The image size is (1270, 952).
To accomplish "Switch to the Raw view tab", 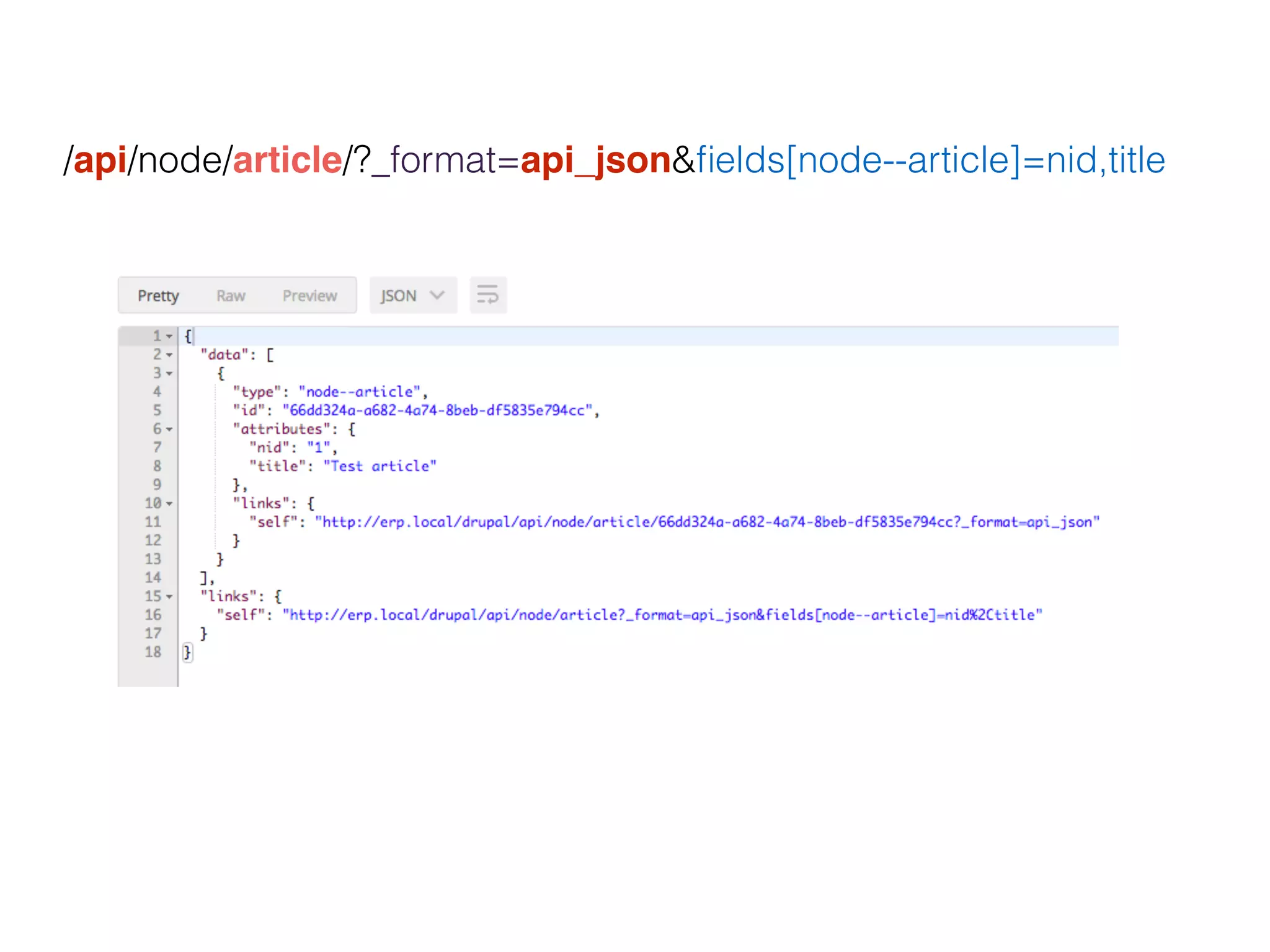I will [x=231, y=296].
